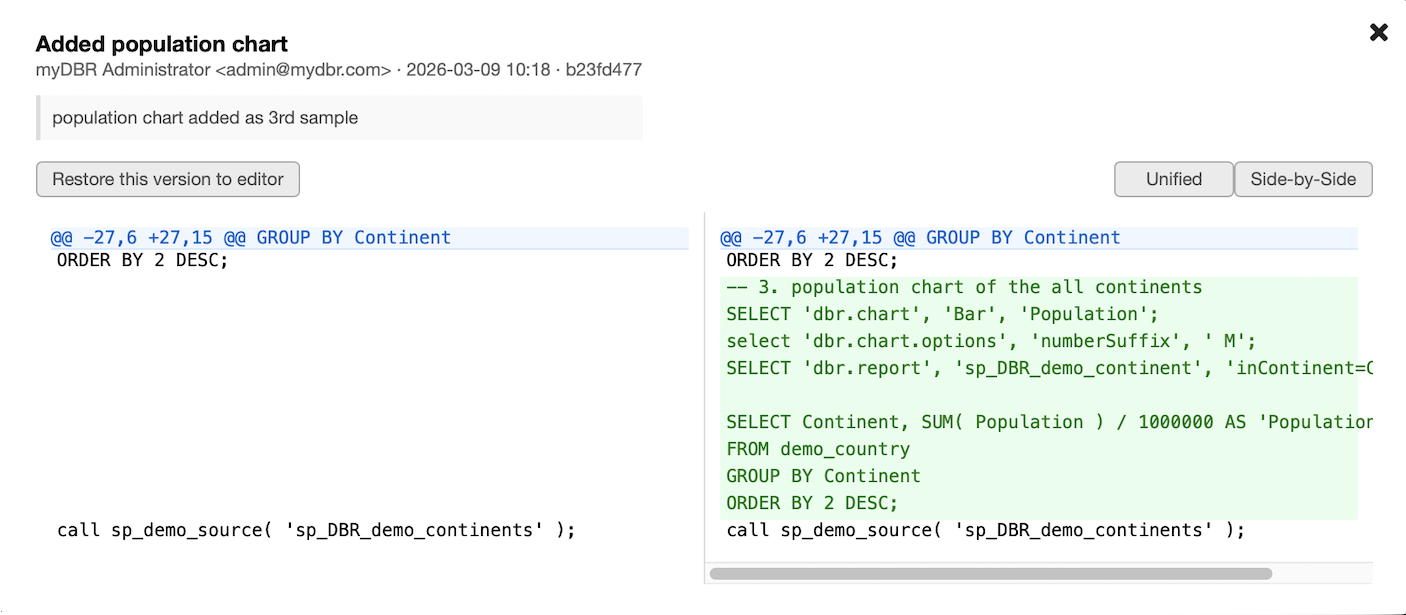Click the commit hash b23fd477
This screenshot has width=1406, height=615.
(603, 70)
